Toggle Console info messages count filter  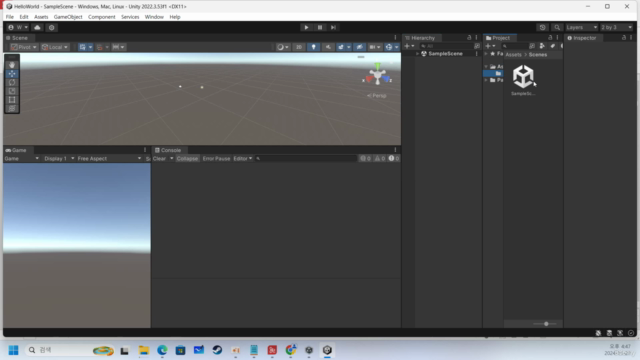(x=365, y=158)
